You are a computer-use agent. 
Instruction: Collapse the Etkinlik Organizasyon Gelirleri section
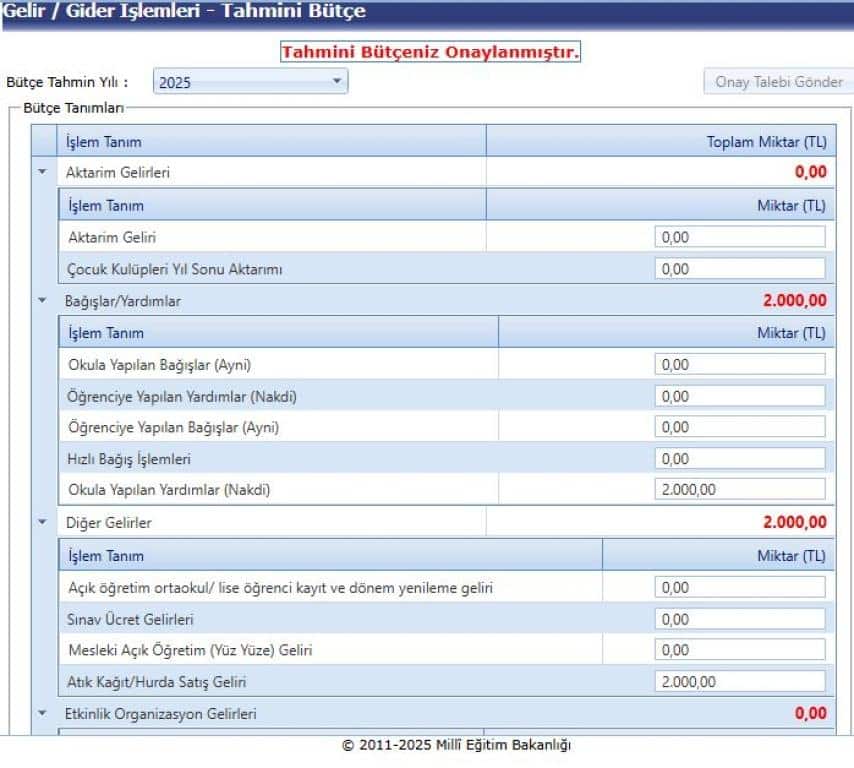[42, 713]
